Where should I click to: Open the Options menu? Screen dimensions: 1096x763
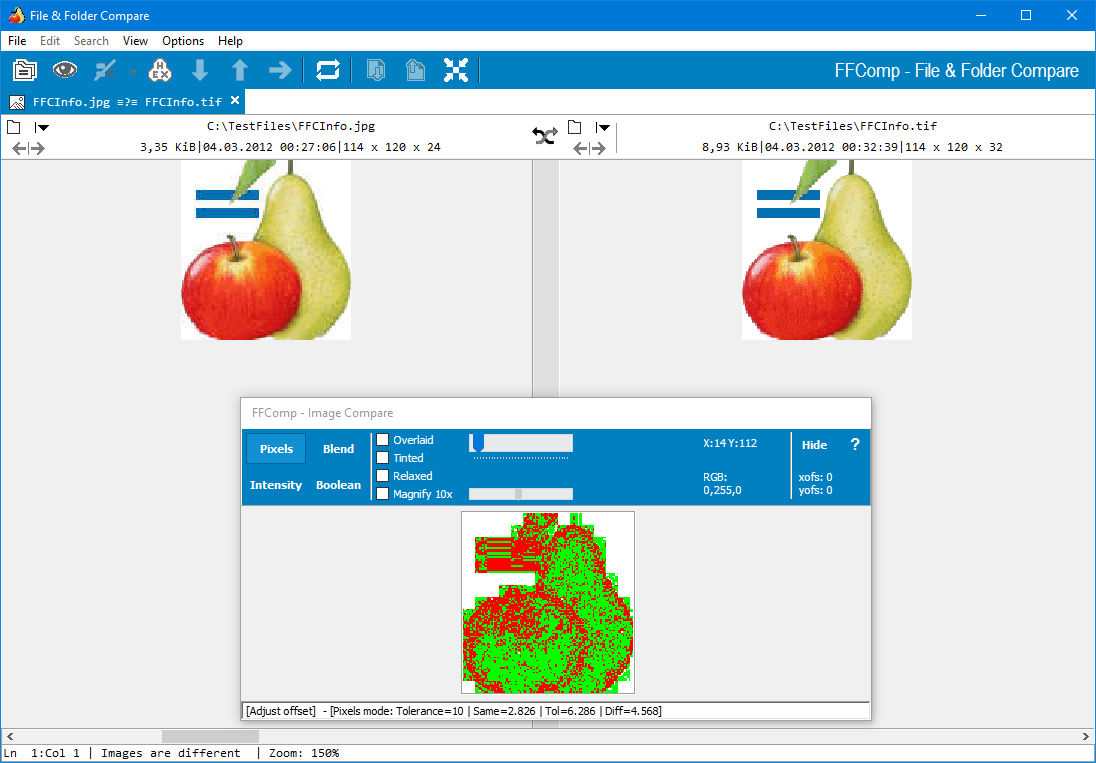[183, 41]
